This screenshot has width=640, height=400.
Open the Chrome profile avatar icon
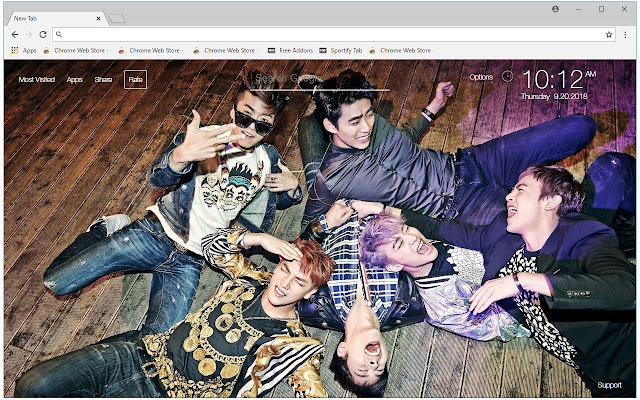point(556,9)
